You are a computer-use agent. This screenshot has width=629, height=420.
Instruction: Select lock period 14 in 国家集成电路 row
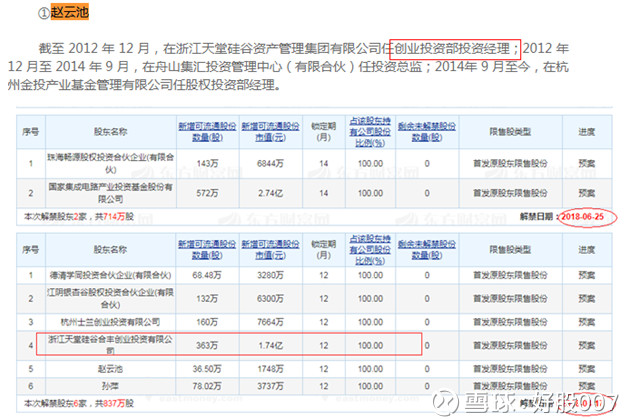click(x=324, y=193)
